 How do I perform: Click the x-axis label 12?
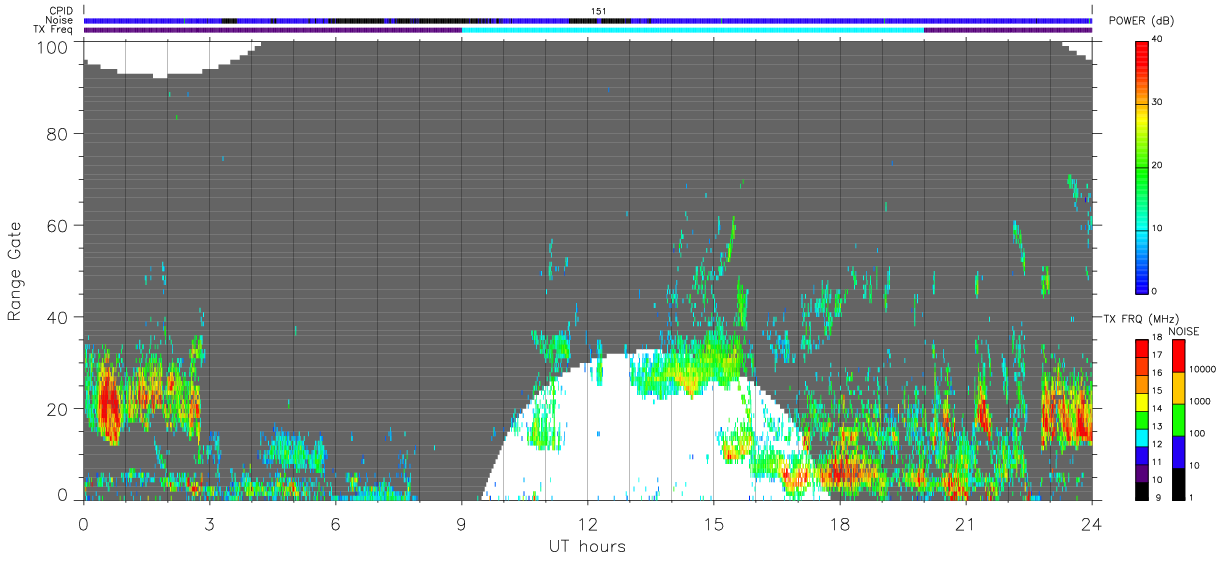(x=587, y=524)
